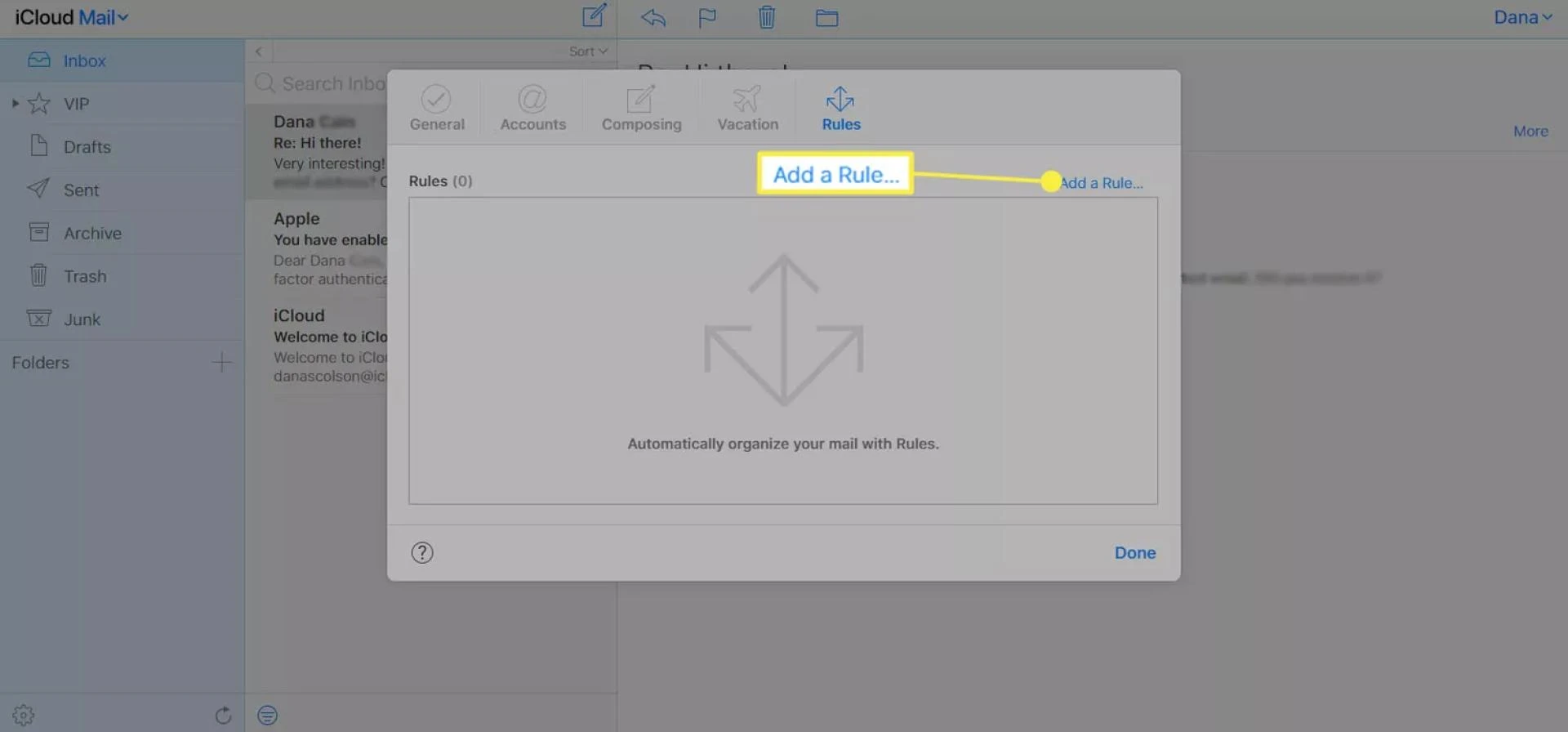Open the settings gear in sidebar footer
1568x732 pixels.
(x=24, y=716)
